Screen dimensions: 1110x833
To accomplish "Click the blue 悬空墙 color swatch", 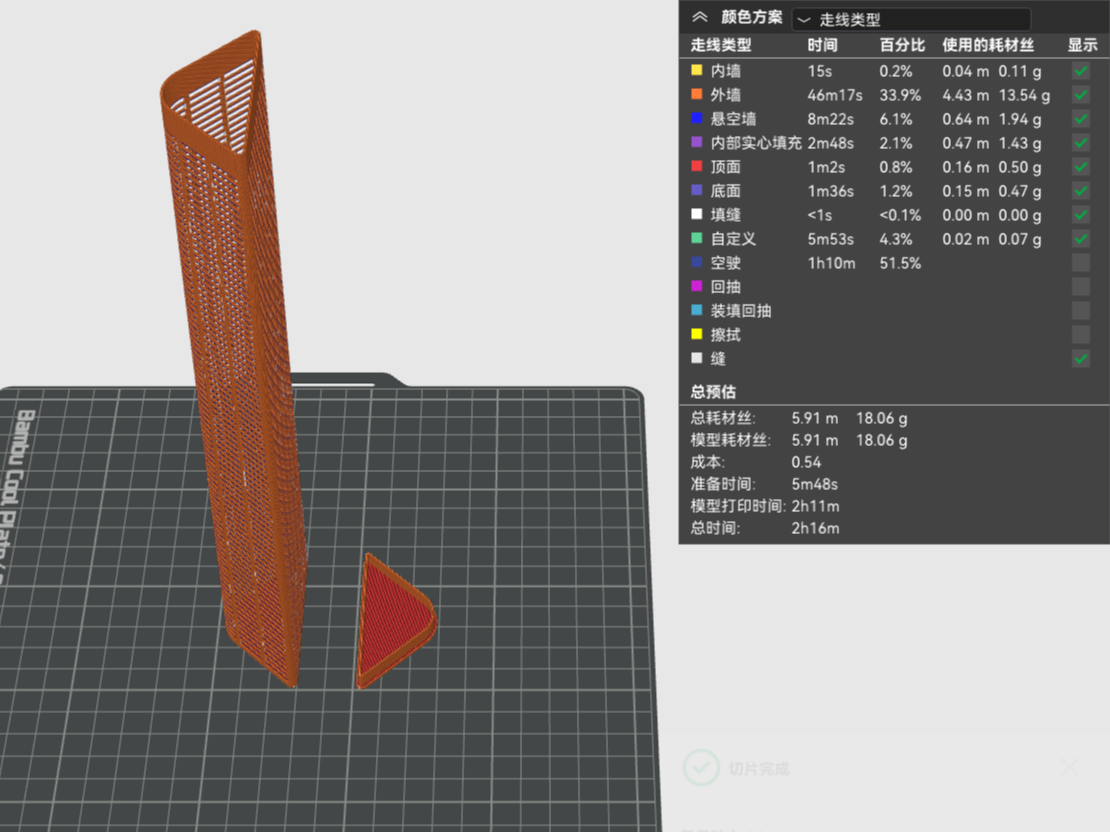I will (697, 118).
